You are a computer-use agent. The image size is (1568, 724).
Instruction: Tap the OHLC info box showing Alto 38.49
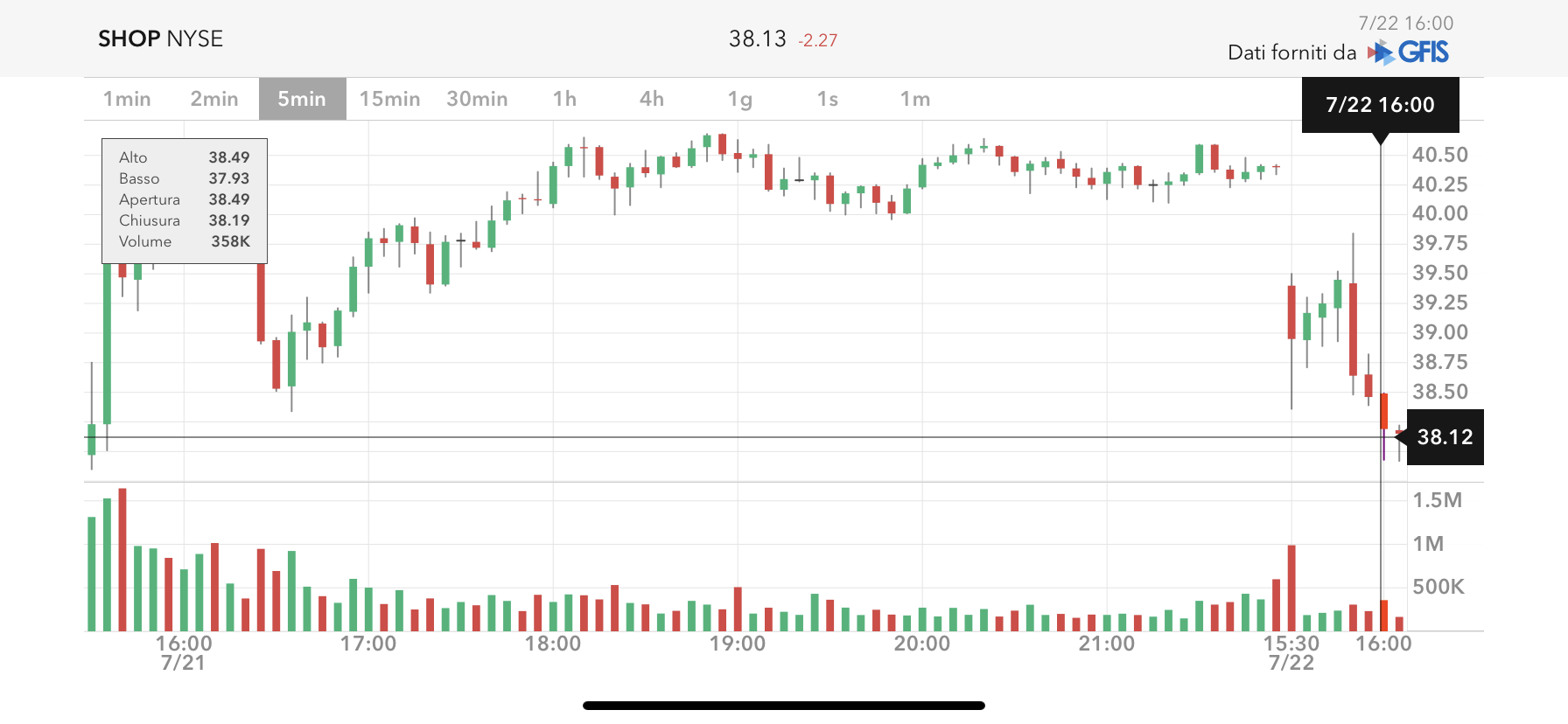(185, 200)
